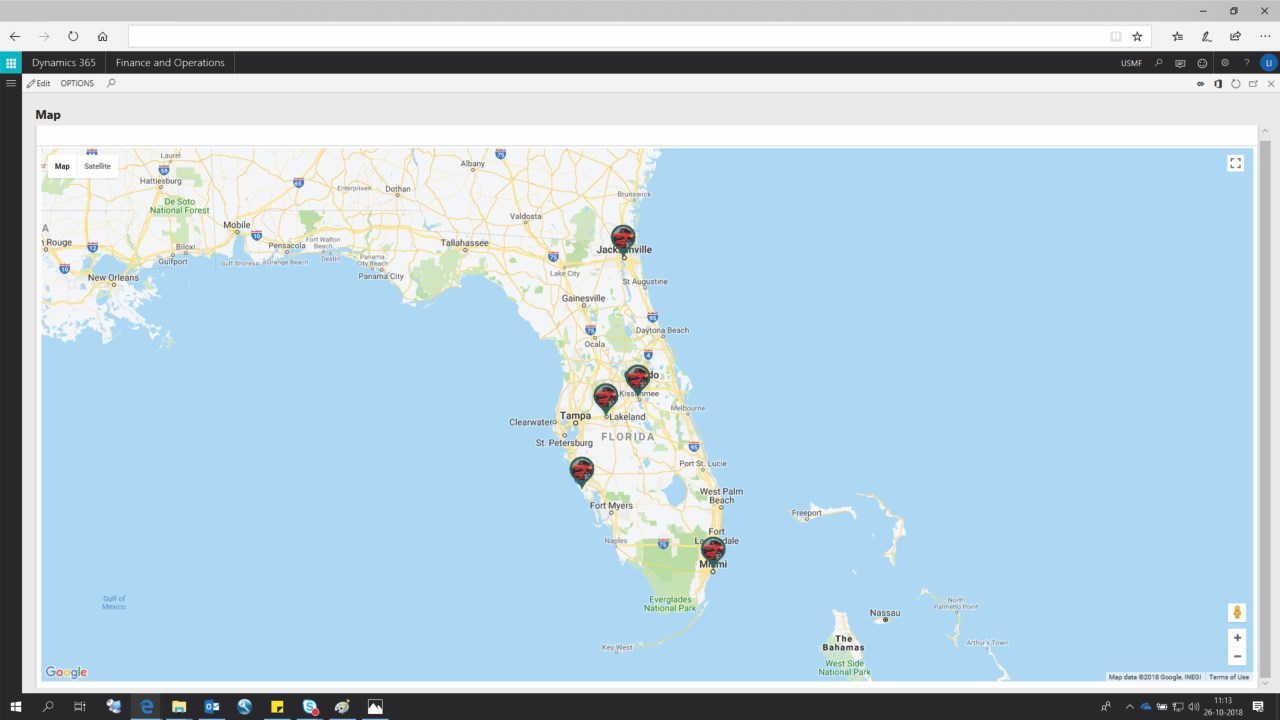Open File Explorer from taskbar

pos(179,707)
